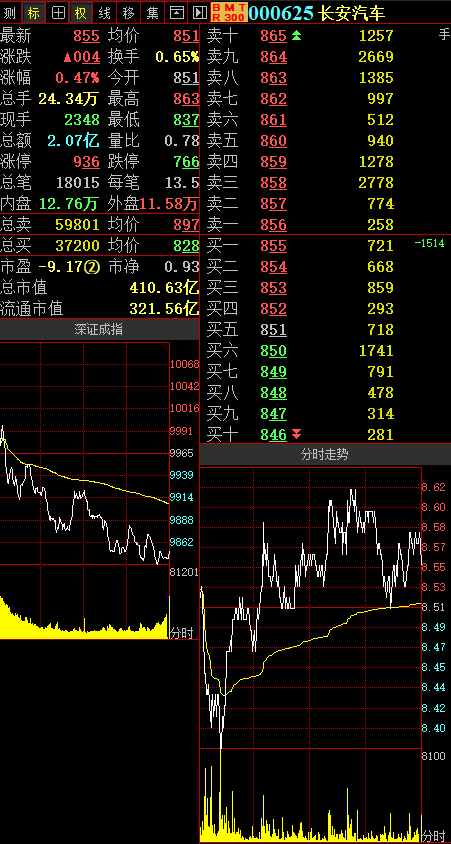The image size is (451, 844).
Task: Click the 买十 price 846
Action: point(273,435)
